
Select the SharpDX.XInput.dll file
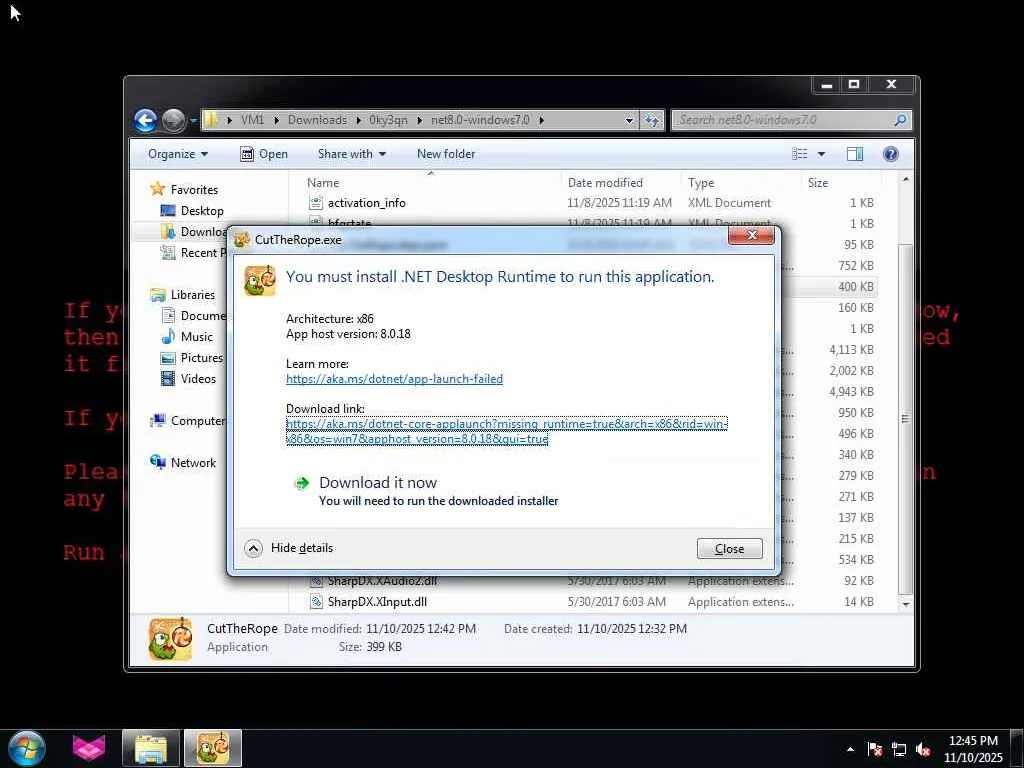point(377,602)
